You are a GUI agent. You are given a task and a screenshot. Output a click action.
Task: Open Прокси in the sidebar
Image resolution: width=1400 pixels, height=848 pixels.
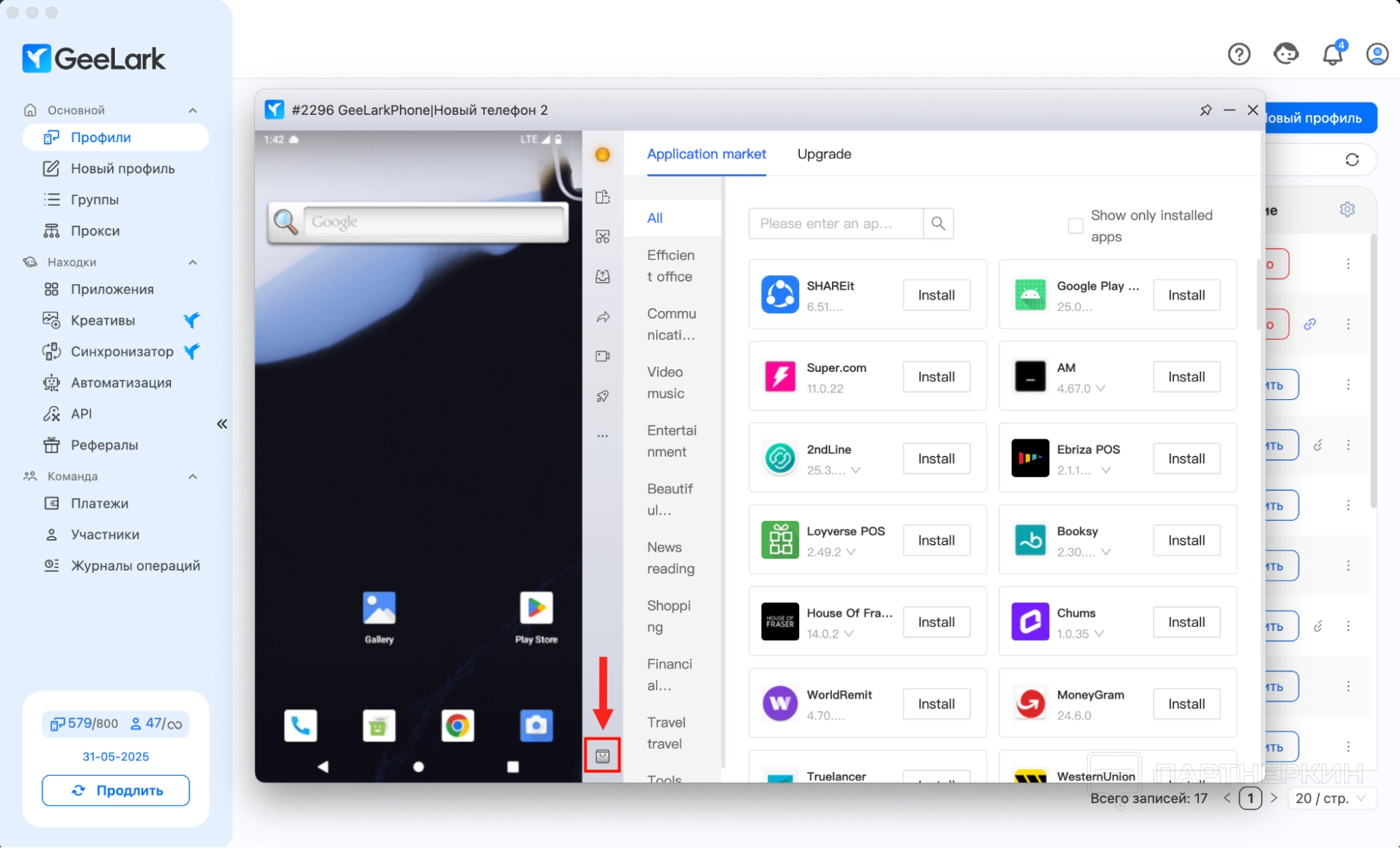pos(95,230)
